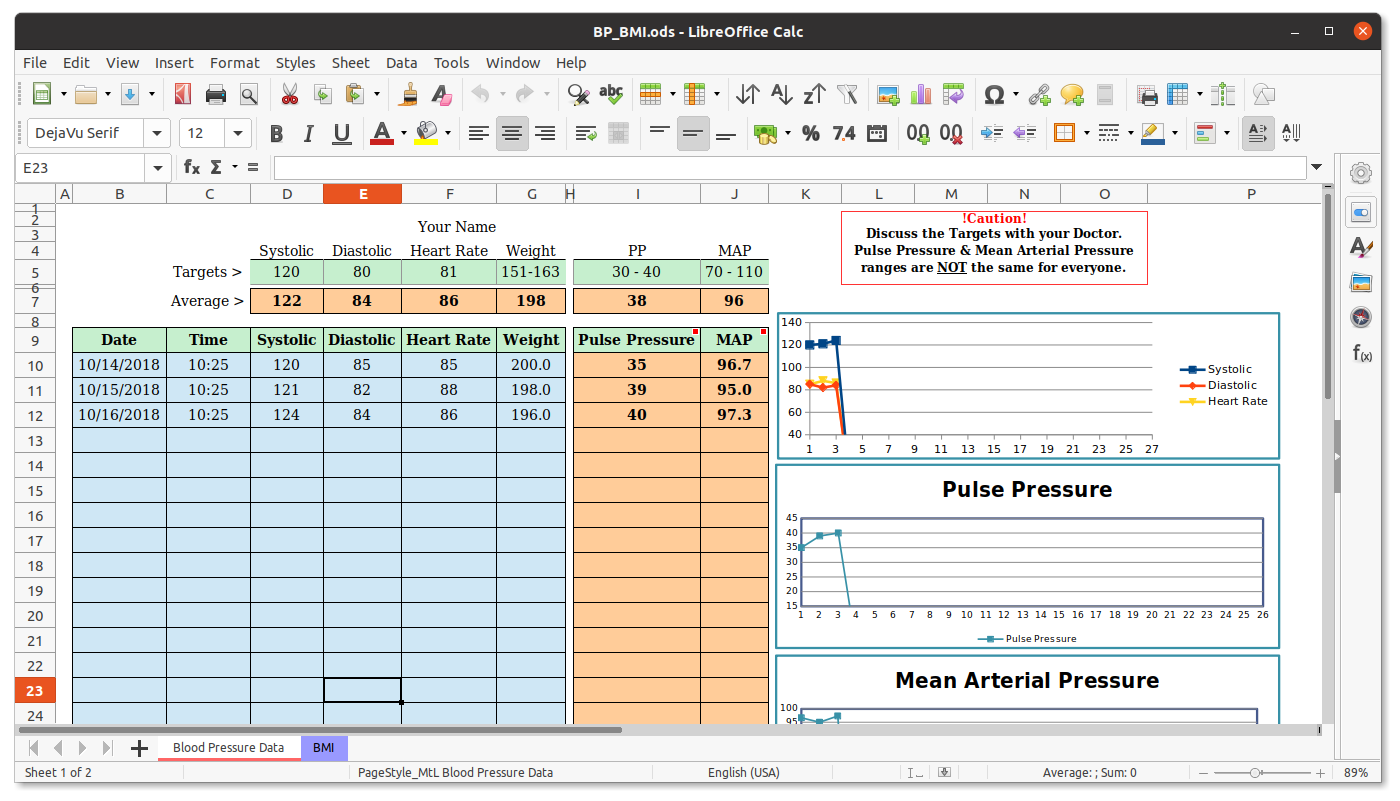Open the AutoFilter function

[847, 95]
